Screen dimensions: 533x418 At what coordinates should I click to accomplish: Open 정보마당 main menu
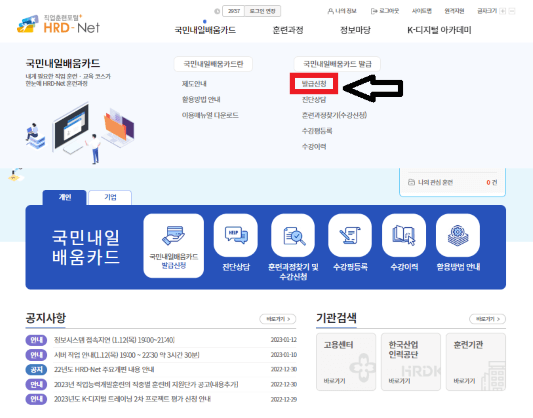pos(355,30)
